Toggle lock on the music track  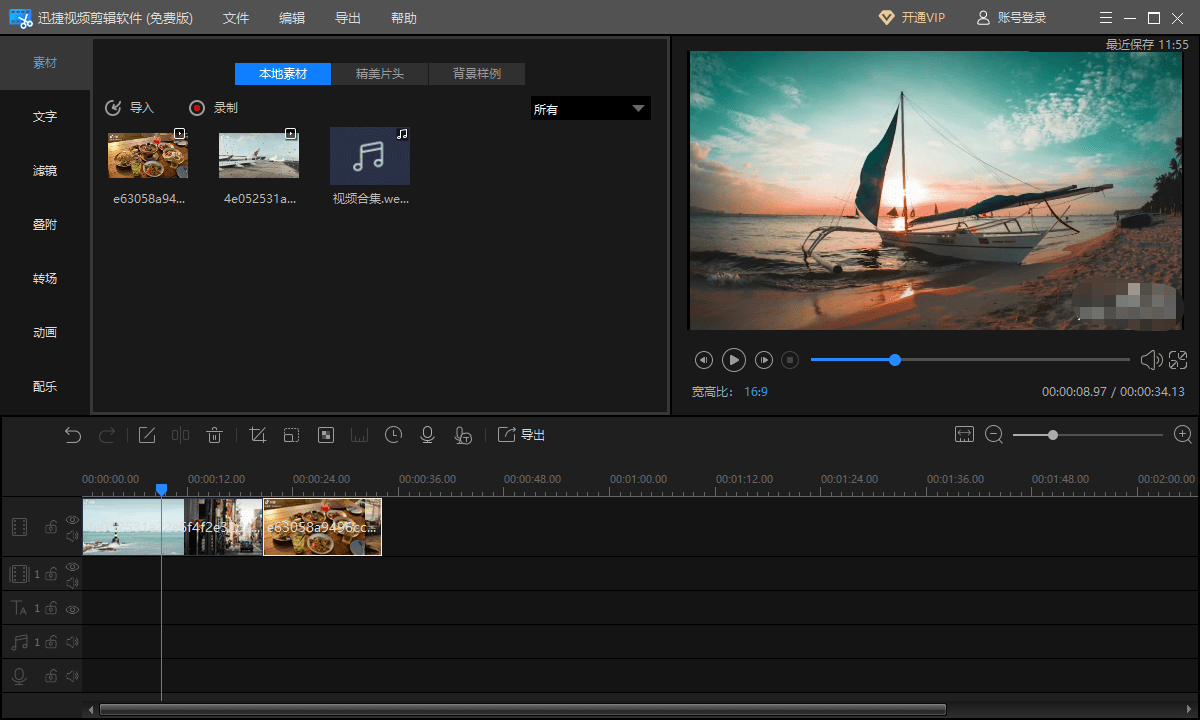click(51, 642)
